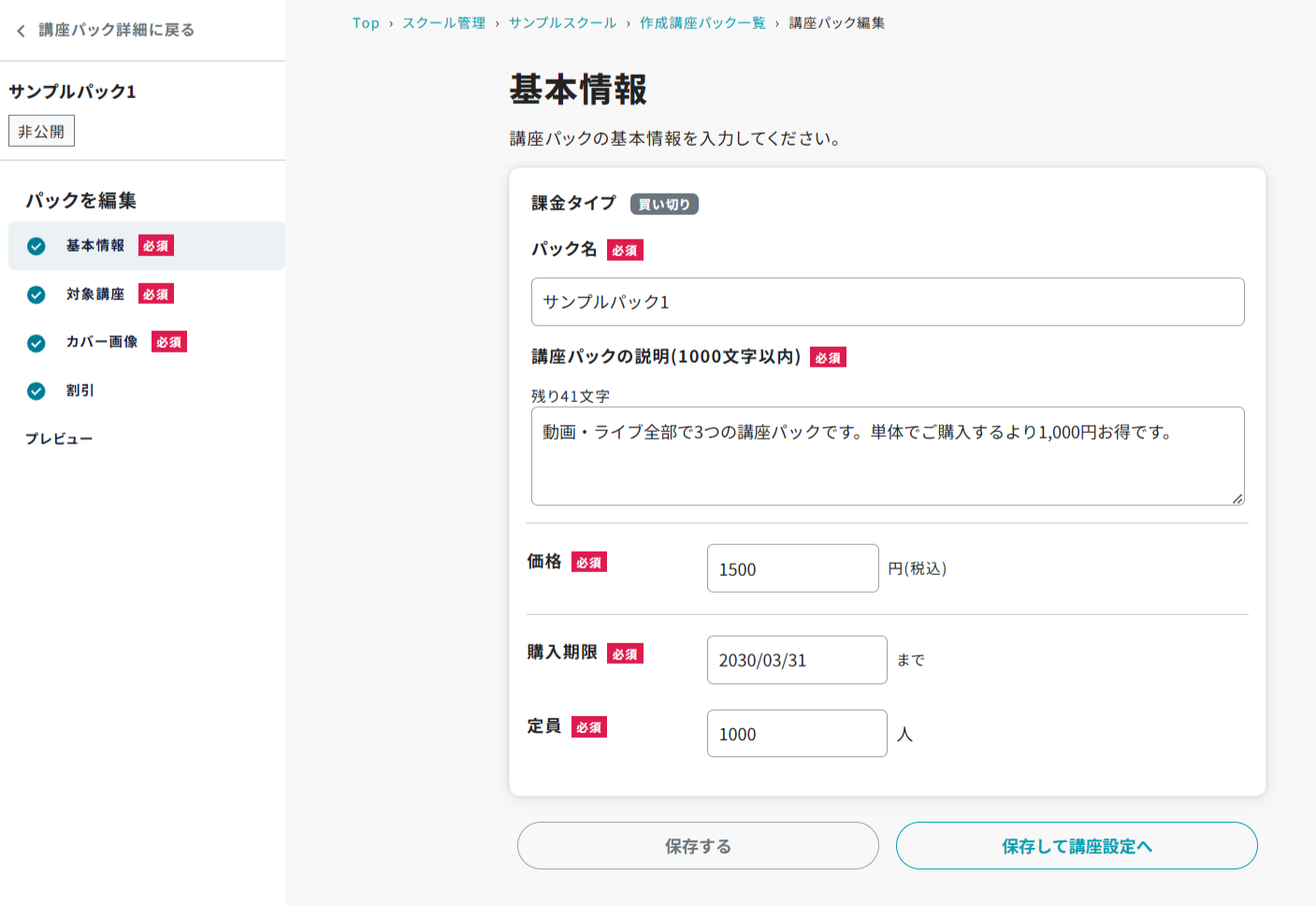
Task: Click the 非公開 status badge
Action: 41,132
